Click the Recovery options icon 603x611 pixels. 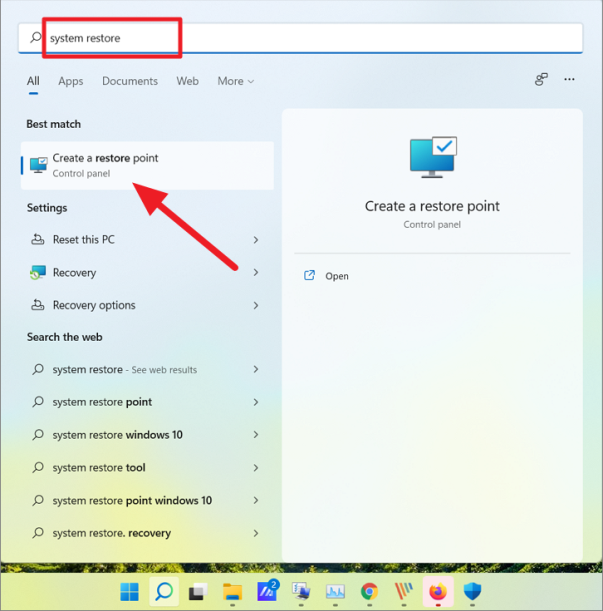click(37, 305)
